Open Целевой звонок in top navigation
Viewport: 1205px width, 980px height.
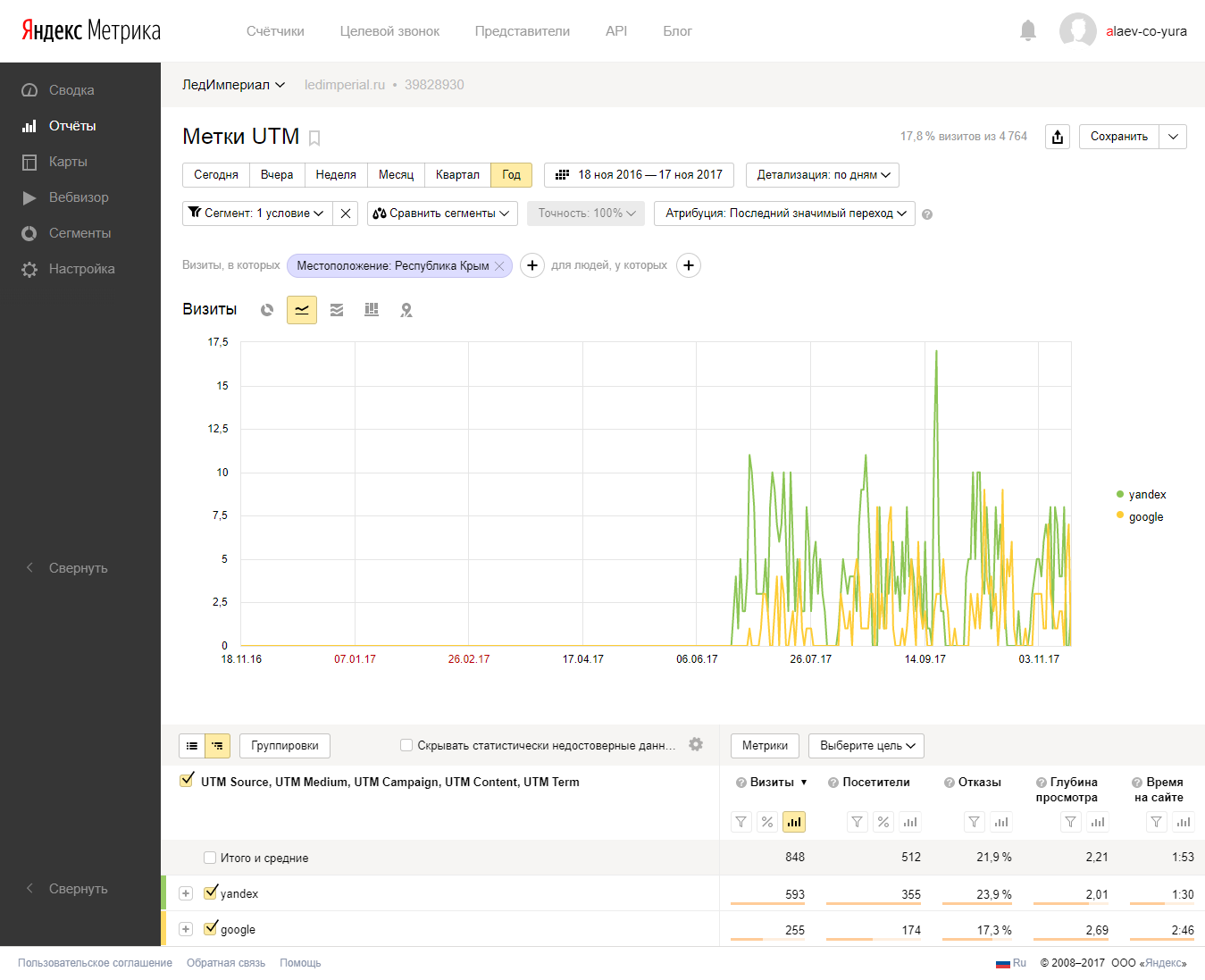coord(389,31)
